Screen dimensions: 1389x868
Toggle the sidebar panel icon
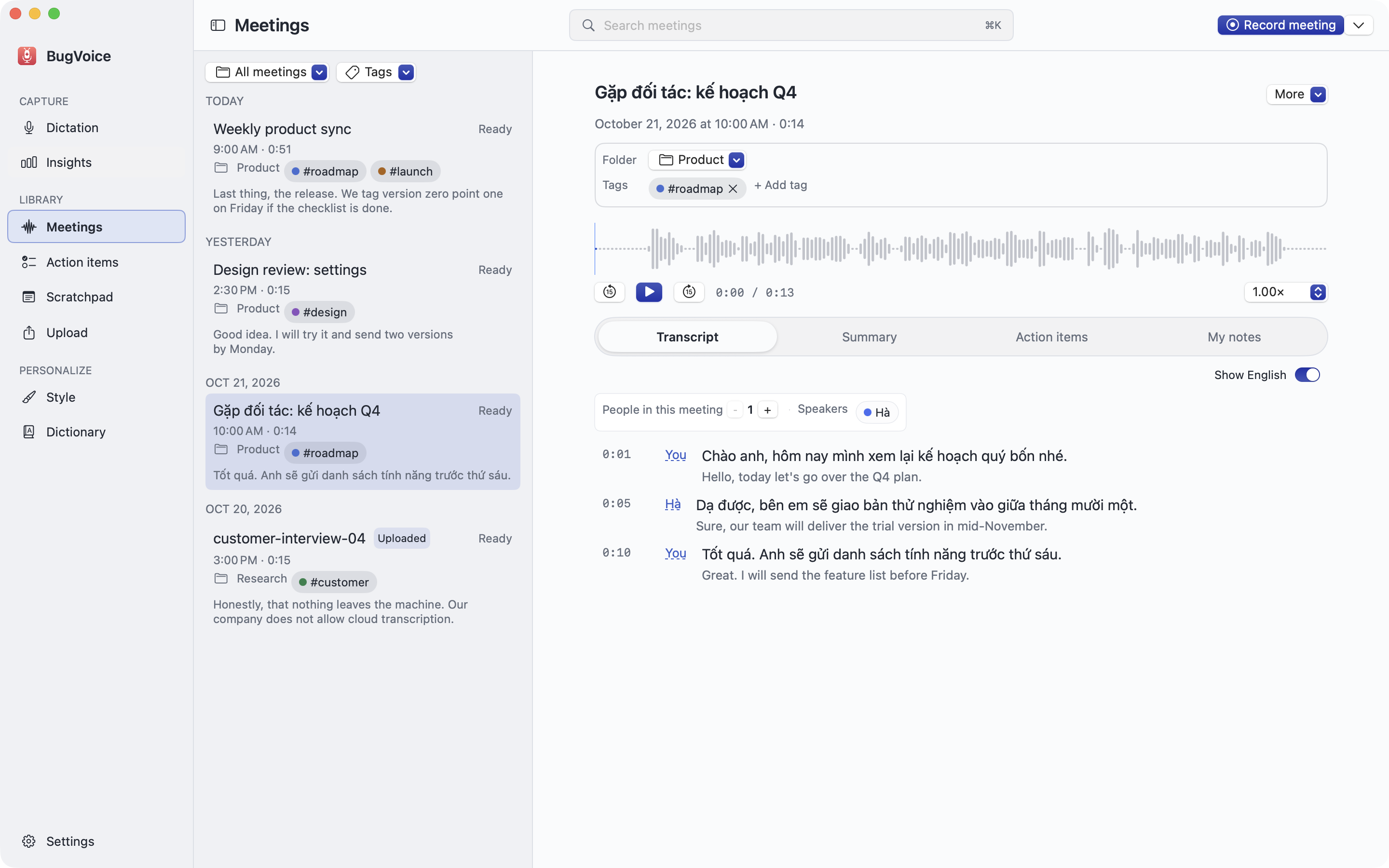click(x=218, y=25)
